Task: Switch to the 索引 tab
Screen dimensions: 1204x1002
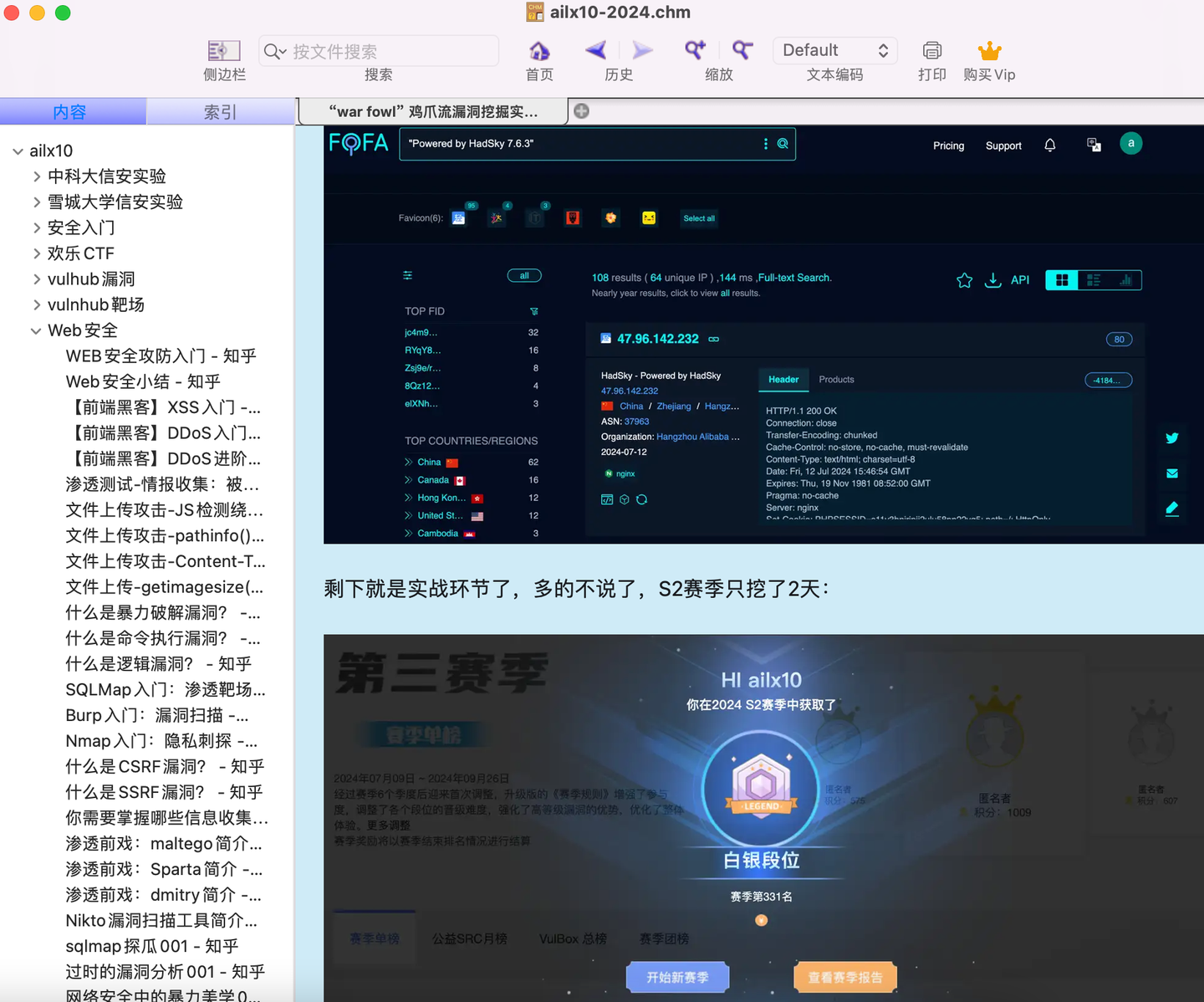Action: click(x=220, y=111)
